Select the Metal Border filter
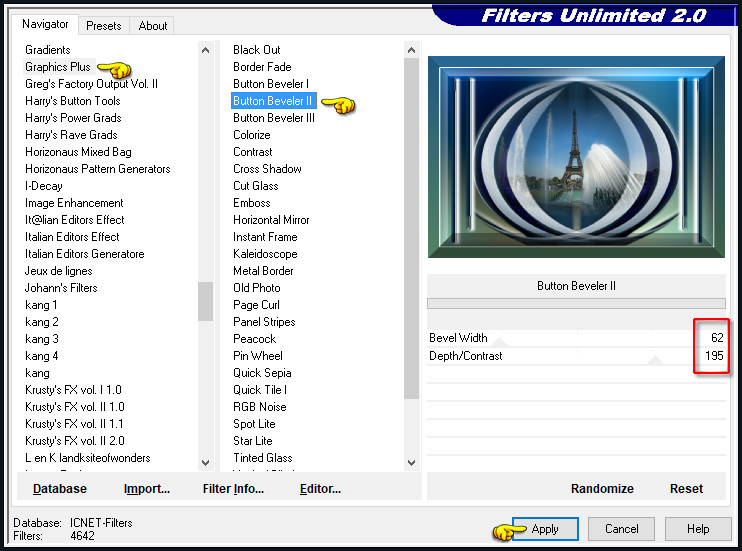This screenshot has width=742, height=551. pyautogui.click(x=263, y=271)
